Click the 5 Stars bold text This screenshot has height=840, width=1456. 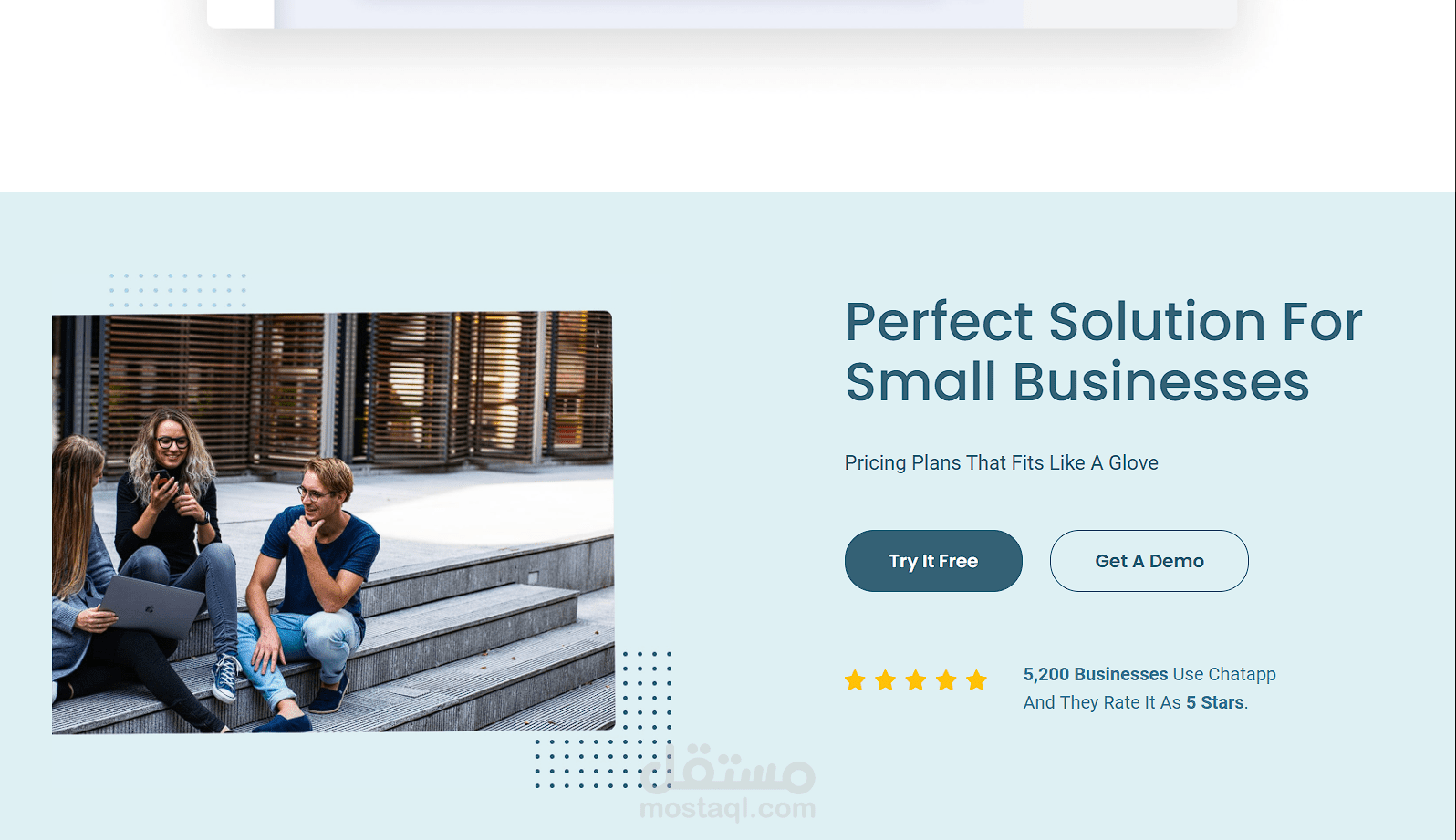[1215, 702]
